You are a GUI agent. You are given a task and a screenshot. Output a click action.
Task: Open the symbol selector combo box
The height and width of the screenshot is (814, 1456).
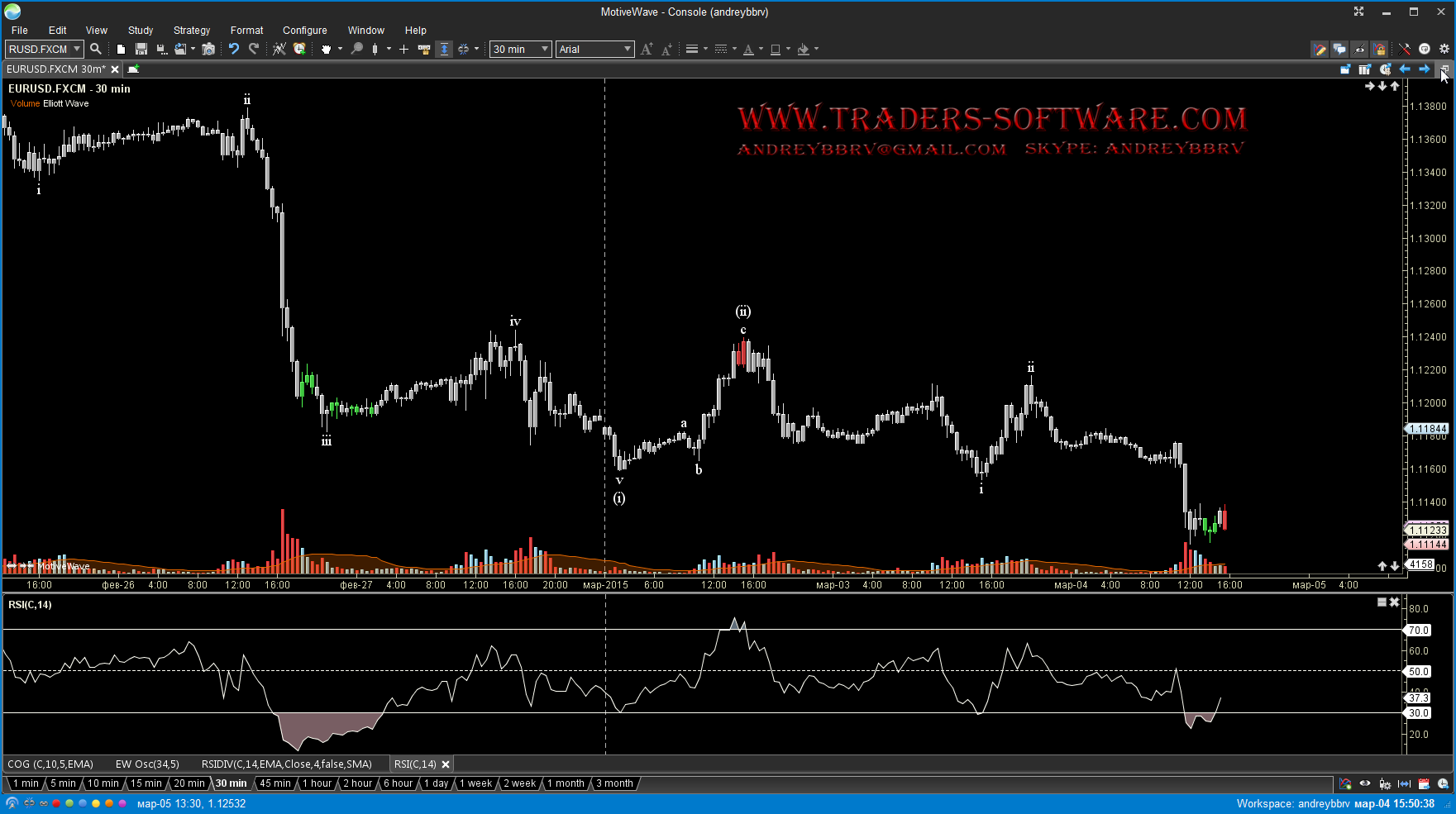point(44,49)
